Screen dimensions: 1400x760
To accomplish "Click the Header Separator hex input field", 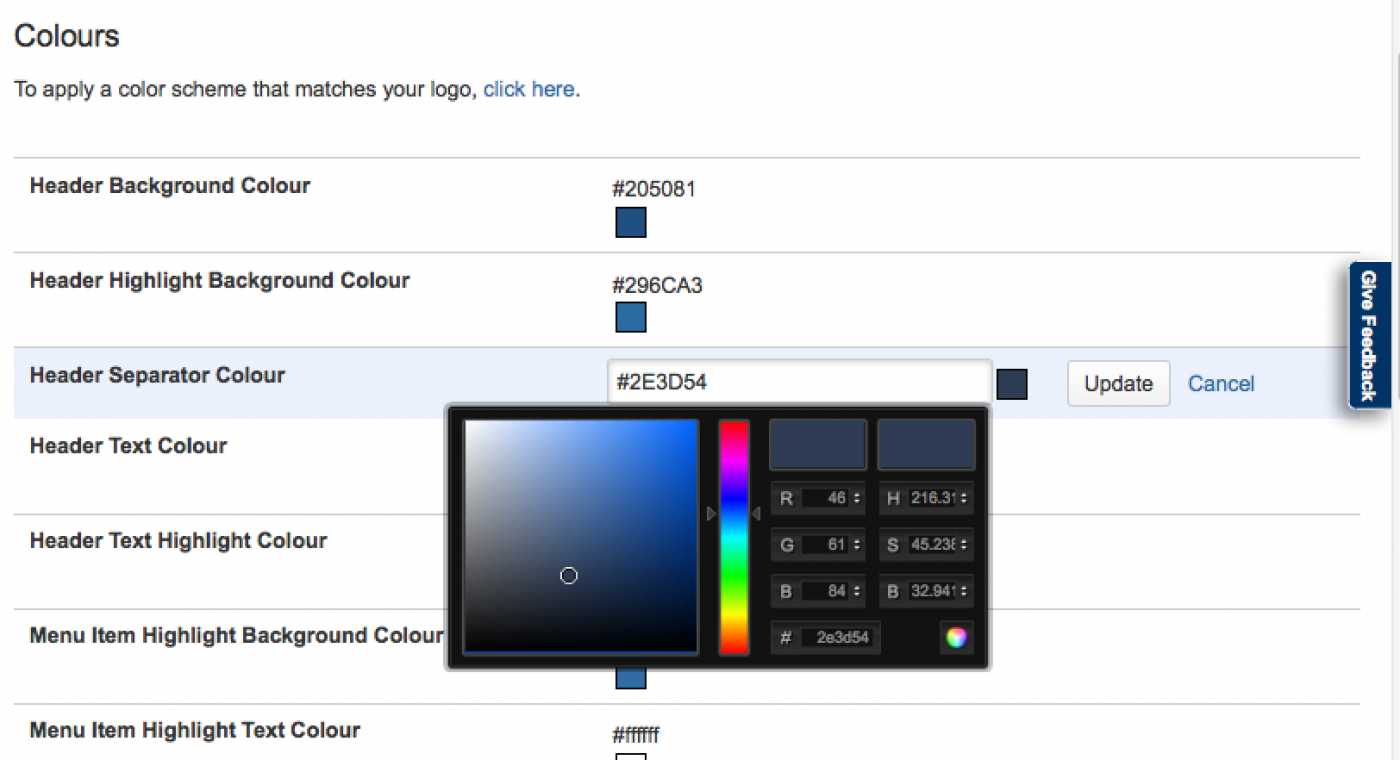I will (x=798, y=382).
